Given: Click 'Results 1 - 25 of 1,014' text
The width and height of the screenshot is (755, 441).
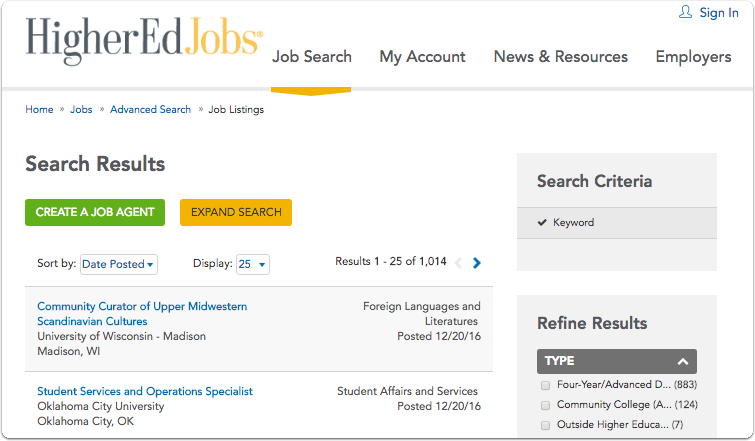Looking at the screenshot, I should point(391,261).
